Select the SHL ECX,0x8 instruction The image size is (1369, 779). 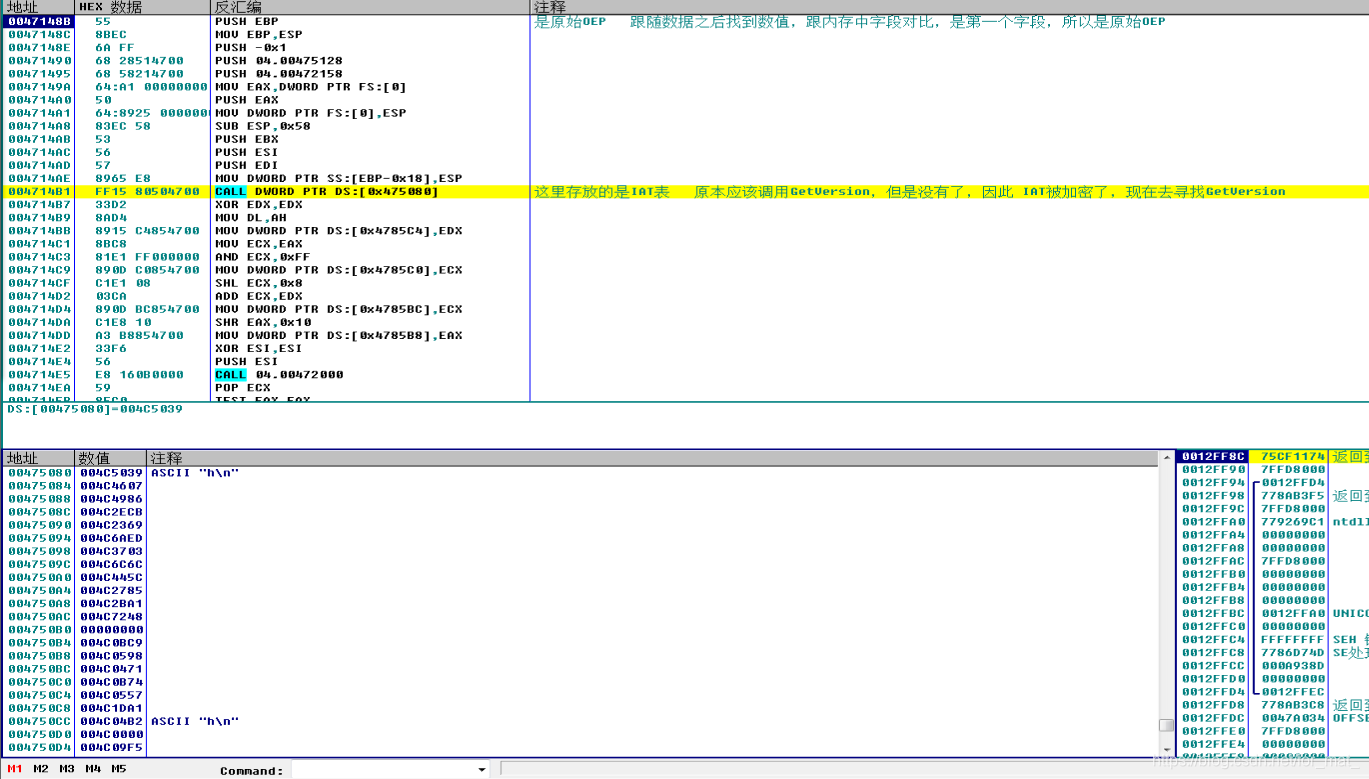(259, 283)
